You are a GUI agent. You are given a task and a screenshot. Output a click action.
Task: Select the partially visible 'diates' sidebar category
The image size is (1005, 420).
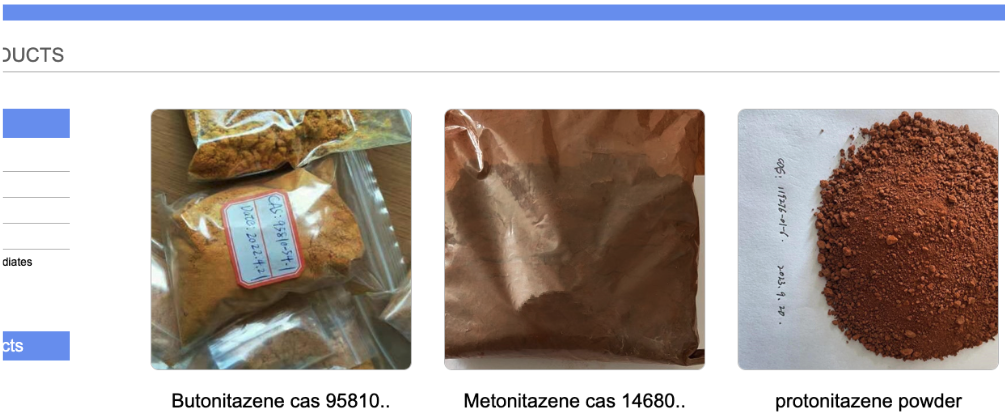pos(17,262)
